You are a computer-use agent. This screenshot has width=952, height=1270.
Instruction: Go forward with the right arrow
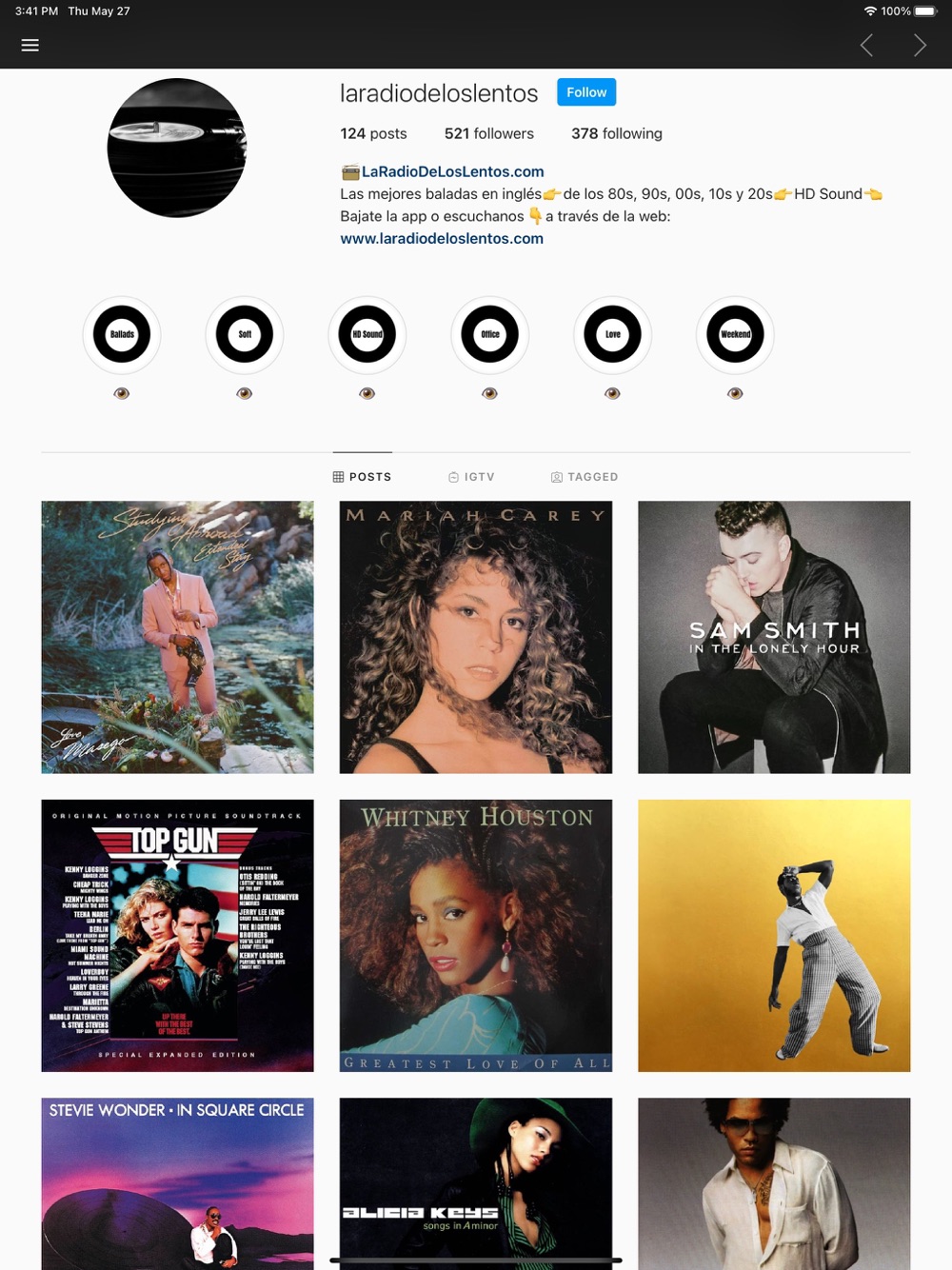point(920,45)
